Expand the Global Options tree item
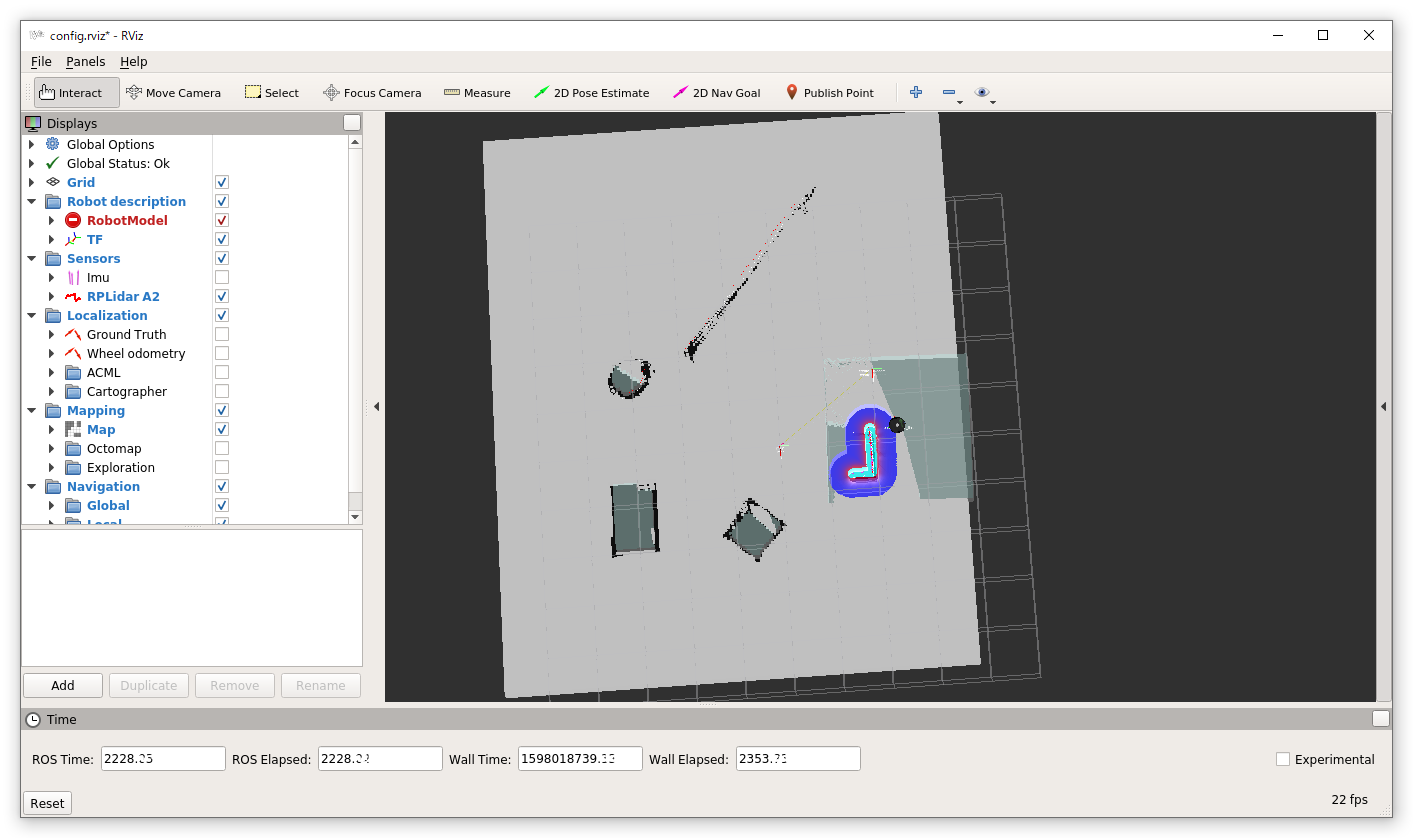1413x838 pixels. pyautogui.click(x=32, y=144)
